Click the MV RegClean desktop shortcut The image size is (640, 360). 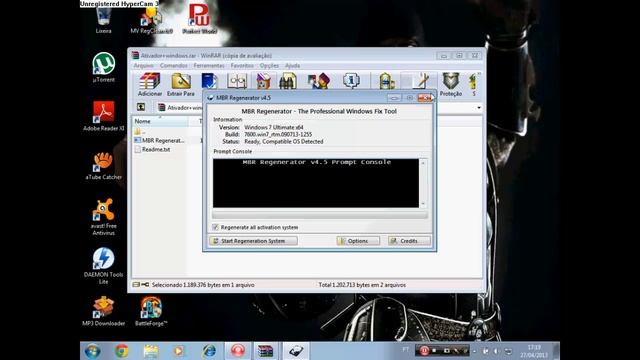coord(151,20)
